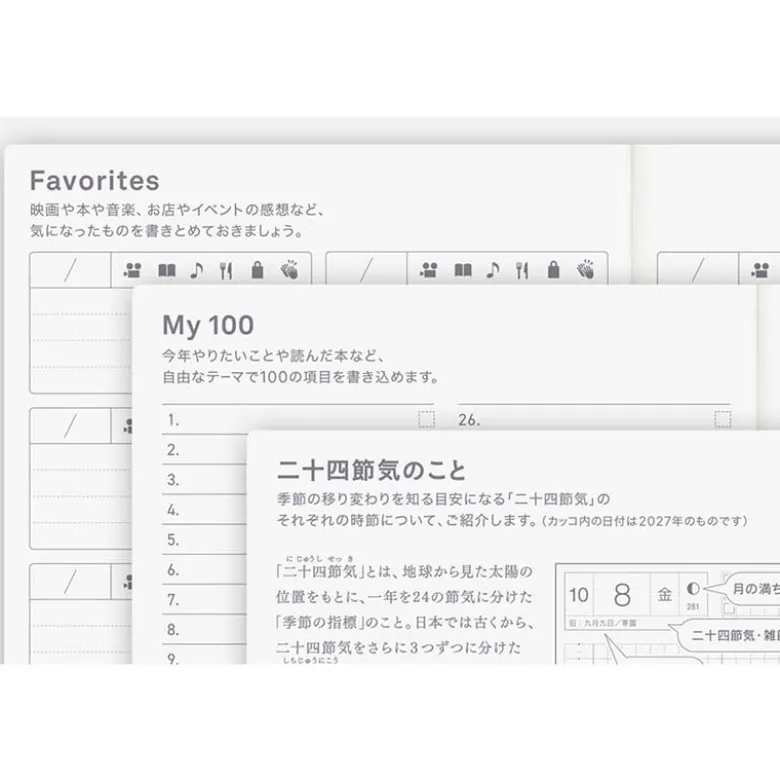Click the list number 26. in My 100
Screen dimensions: 780x781
469,420
